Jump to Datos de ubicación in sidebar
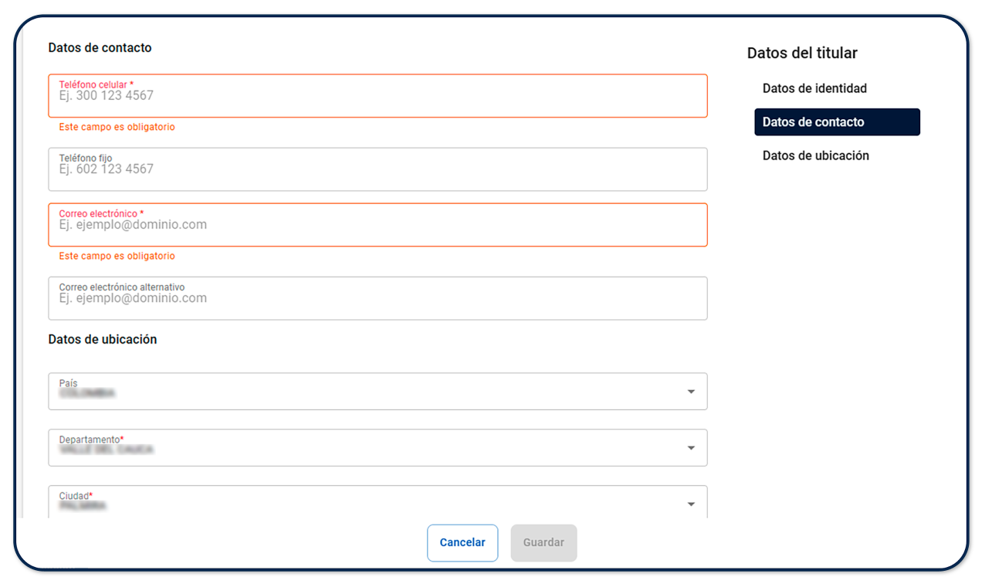Viewport: 987px width, 586px height. (x=815, y=156)
